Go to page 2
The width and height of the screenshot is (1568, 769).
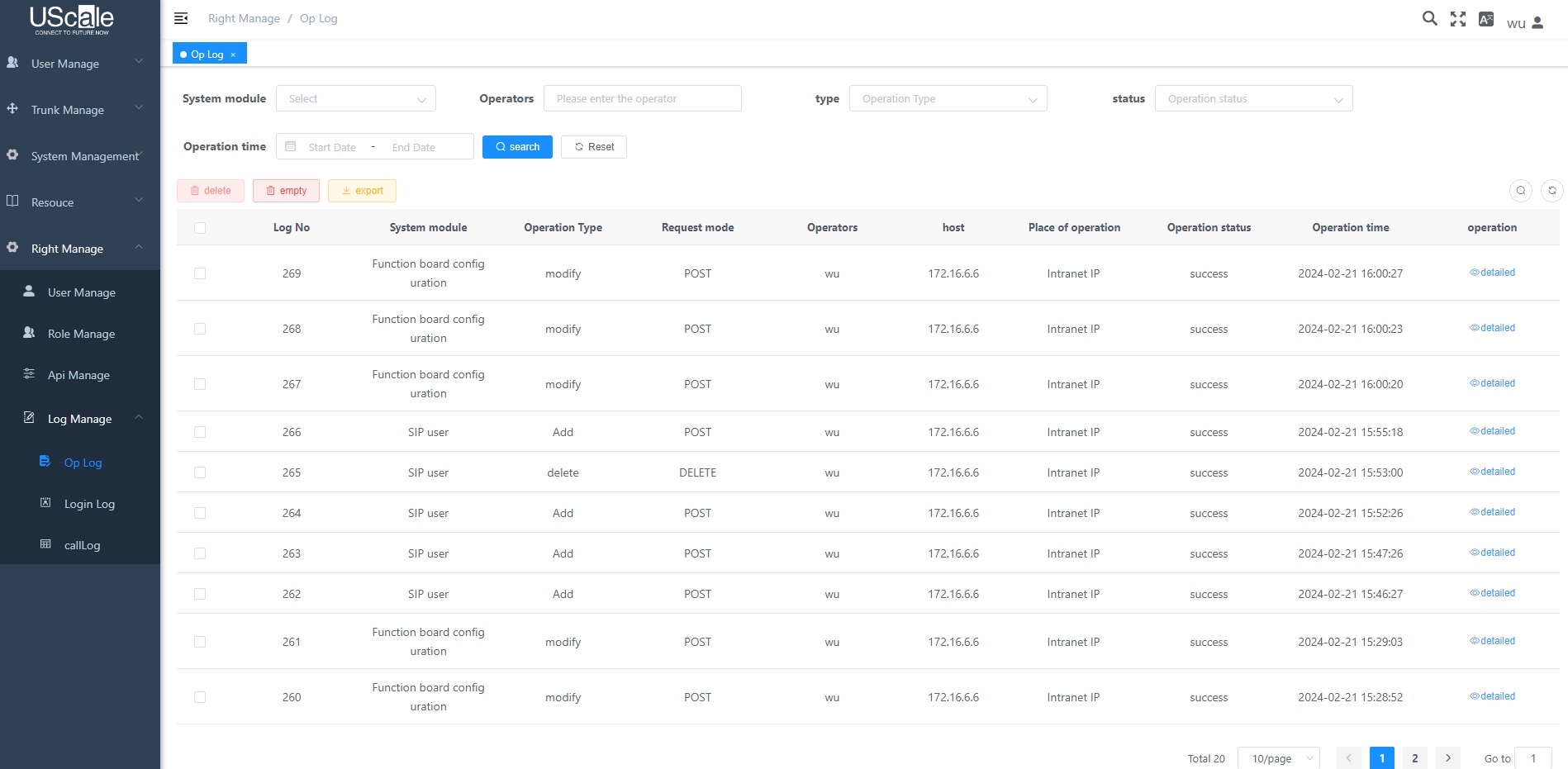point(1415,758)
